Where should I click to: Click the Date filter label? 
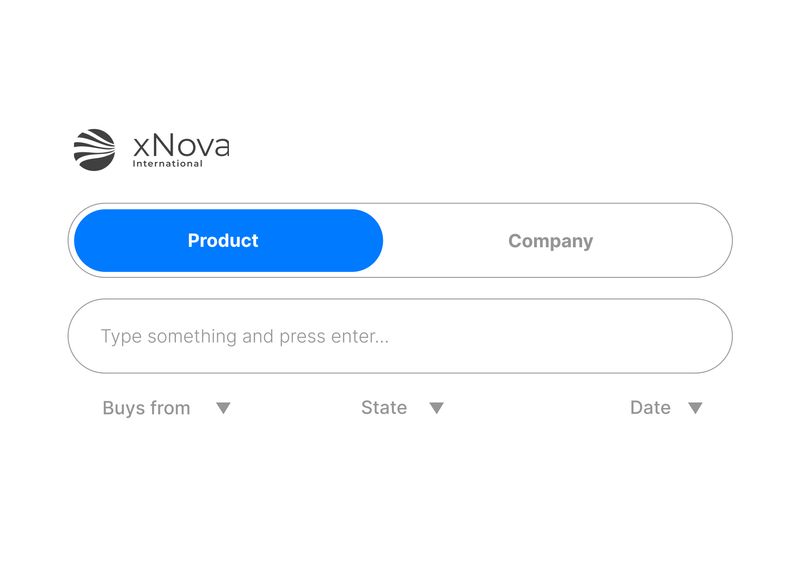[649, 407]
